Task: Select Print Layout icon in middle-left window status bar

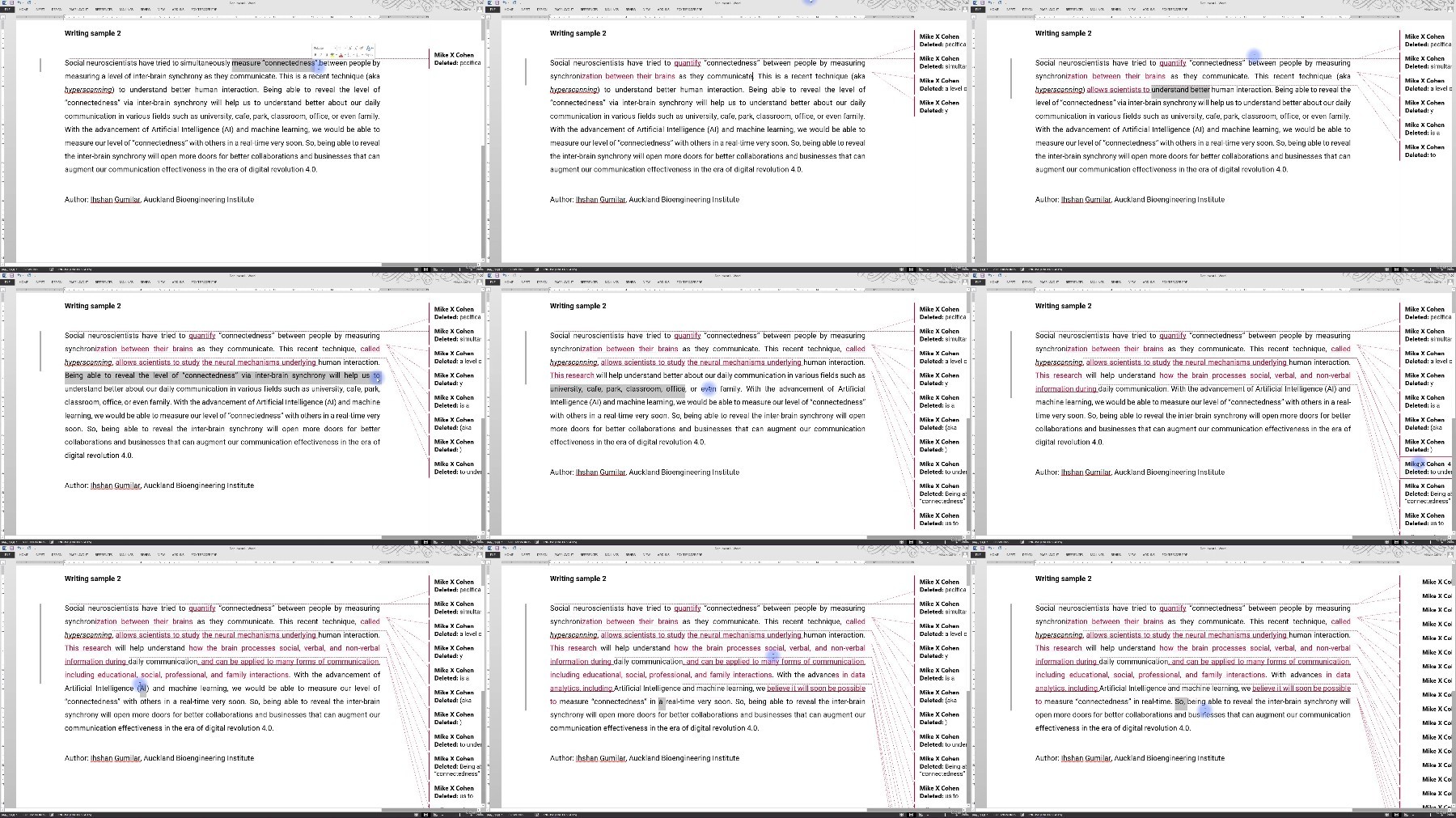Action: pyautogui.click(x=425, y=542)
